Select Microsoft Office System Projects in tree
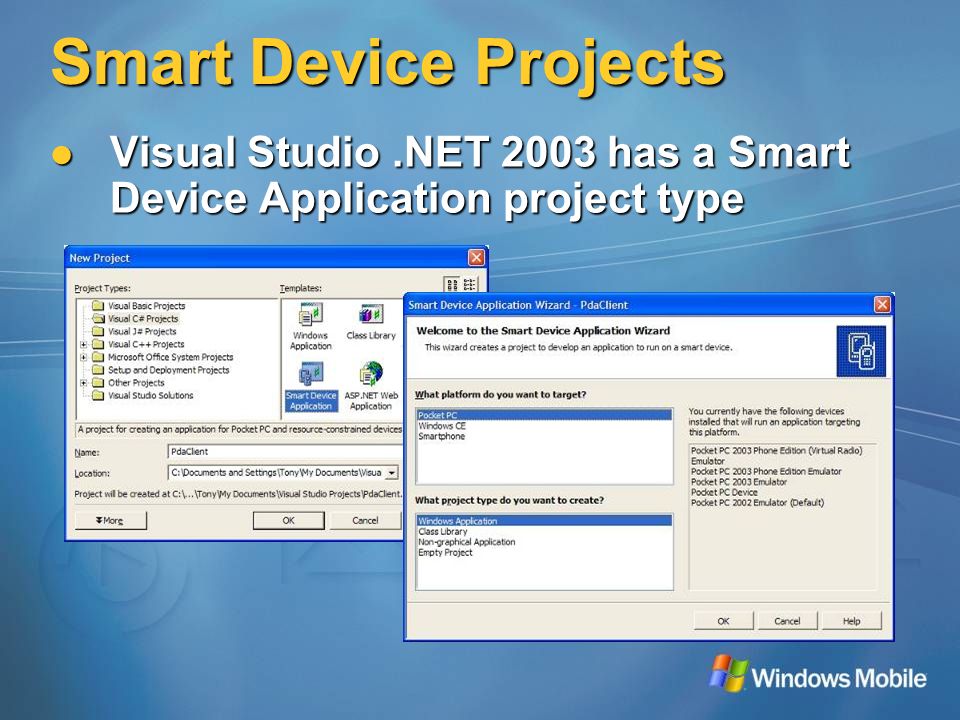The image size is (960, 720). (x=170, y=357)
